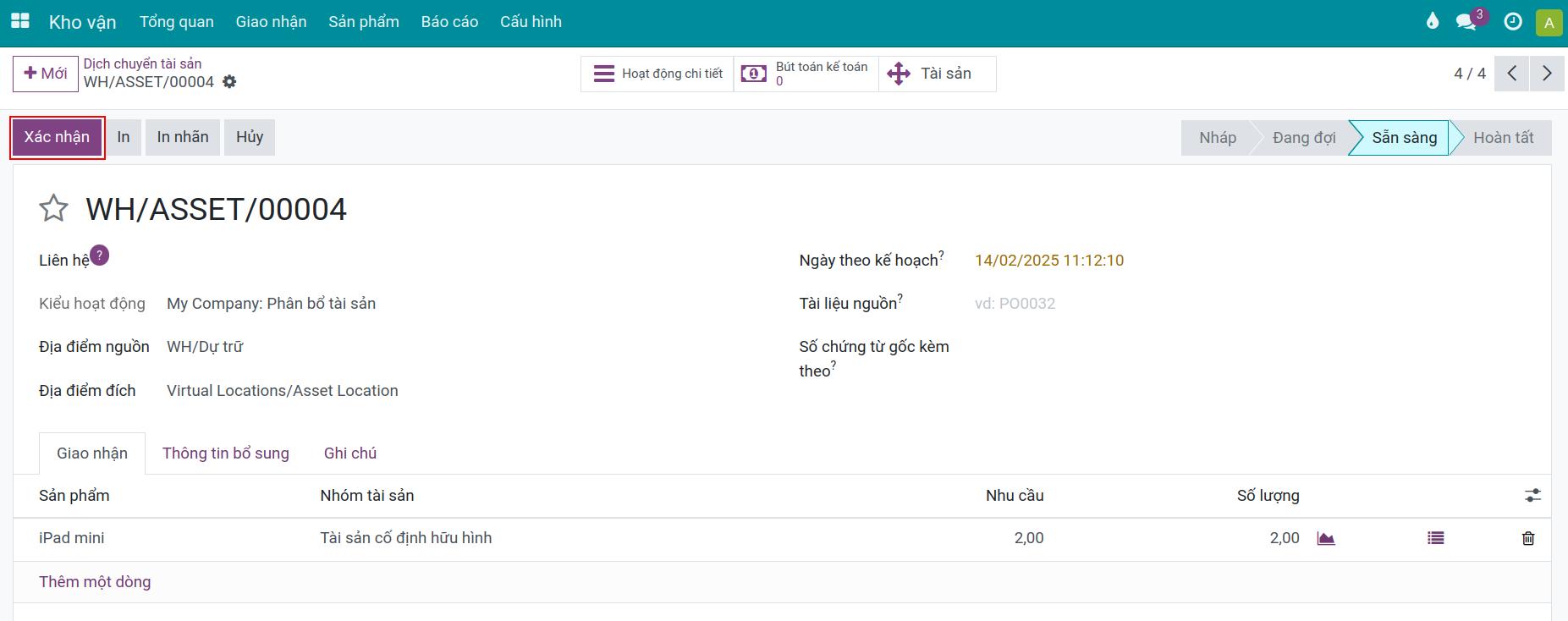Image resolution: width=1568 pixels, height=621 pixels.
Task: Edit the Ngày theo kế hoạch date field
Action: pos(1049,261)
